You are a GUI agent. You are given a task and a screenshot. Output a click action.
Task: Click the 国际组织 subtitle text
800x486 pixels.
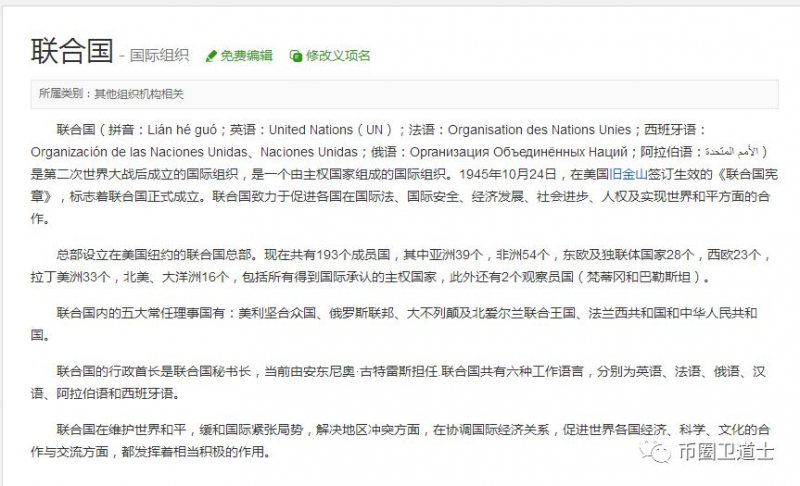coord(159,55)
